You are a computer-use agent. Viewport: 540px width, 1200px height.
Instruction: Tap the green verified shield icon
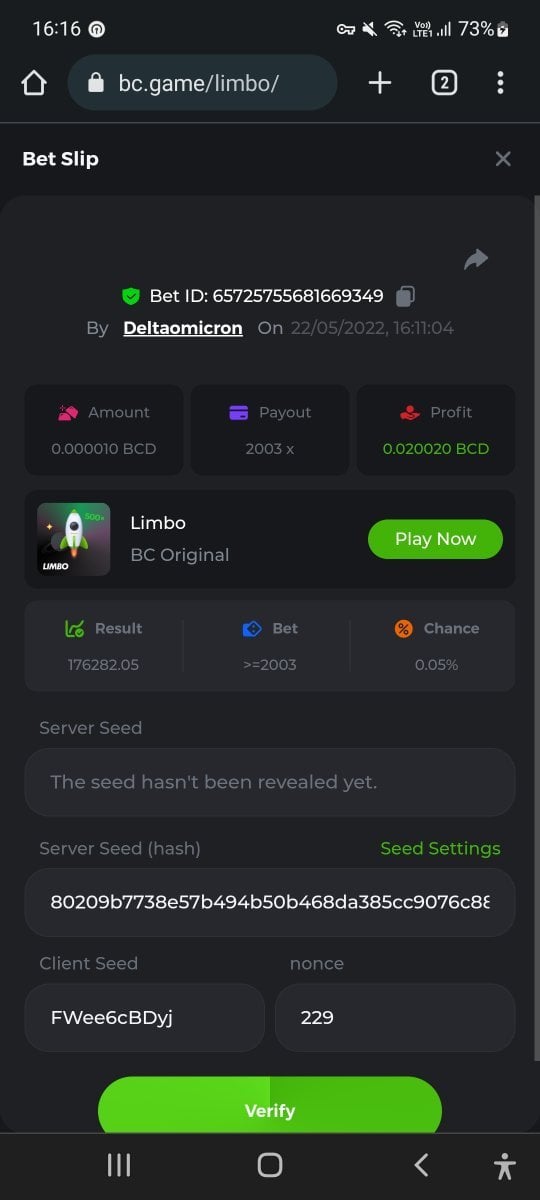[130, 296]
